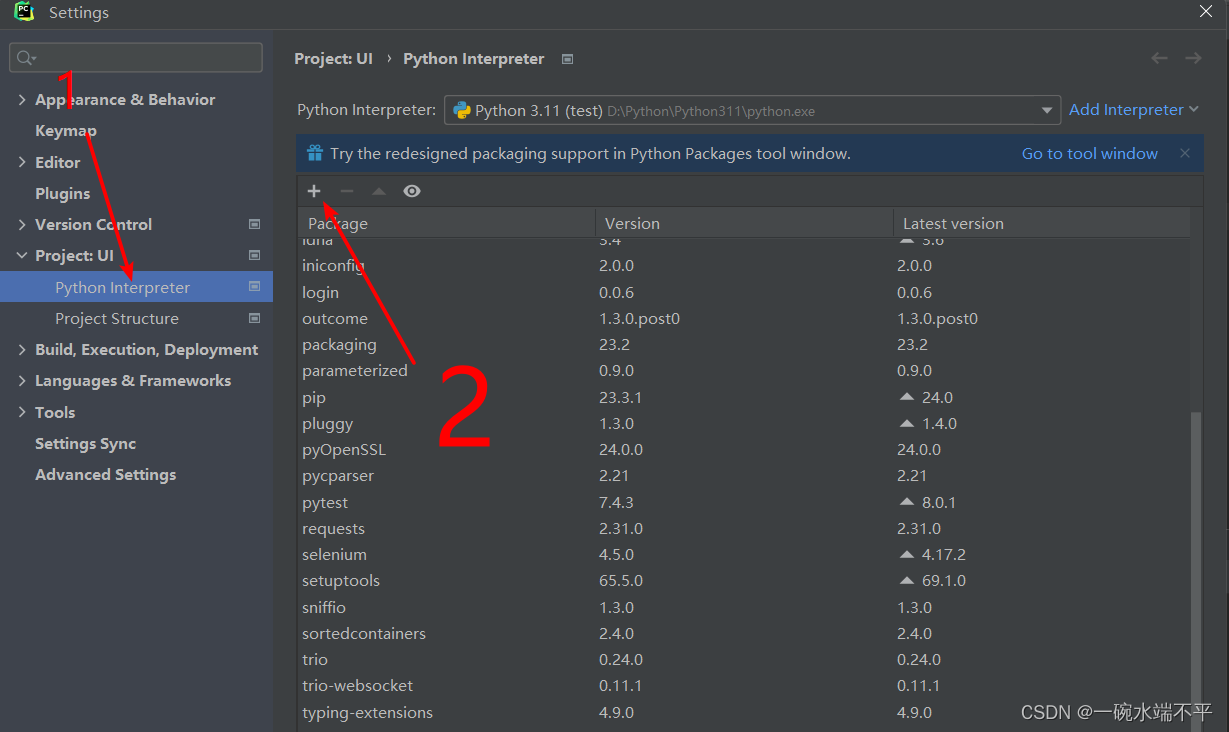Click the back navigation arrow

coord(1159,58)
